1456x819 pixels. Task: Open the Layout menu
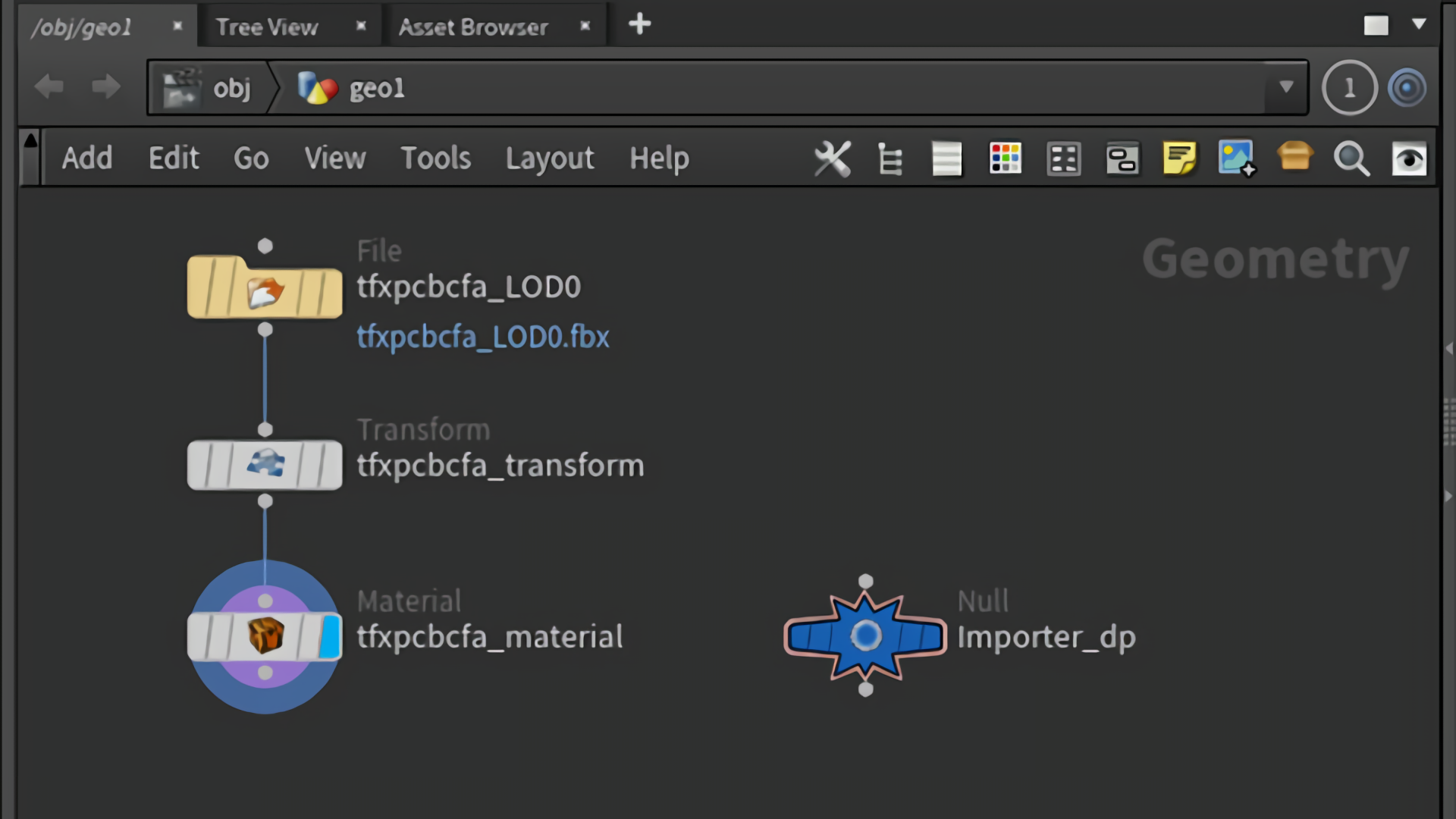coord(550,158)
